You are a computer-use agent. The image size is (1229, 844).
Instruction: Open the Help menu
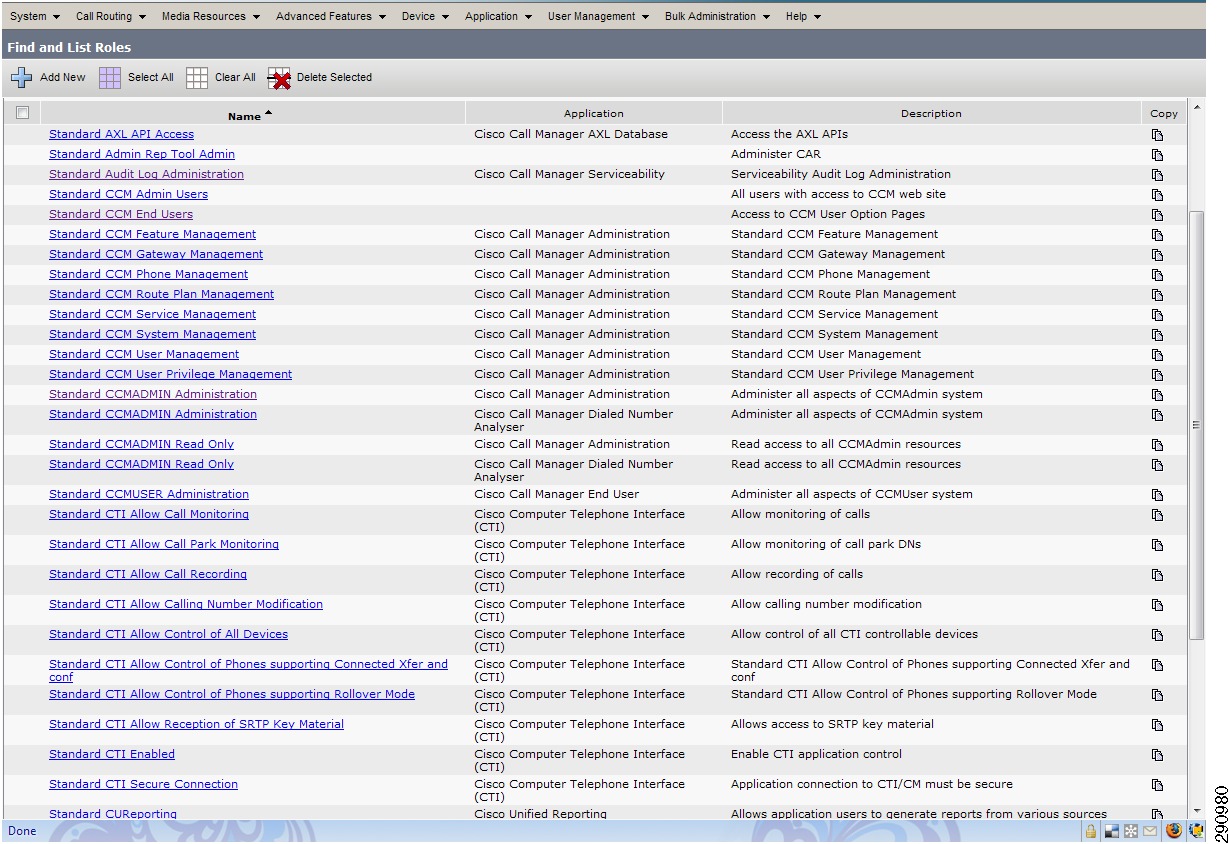803,16
